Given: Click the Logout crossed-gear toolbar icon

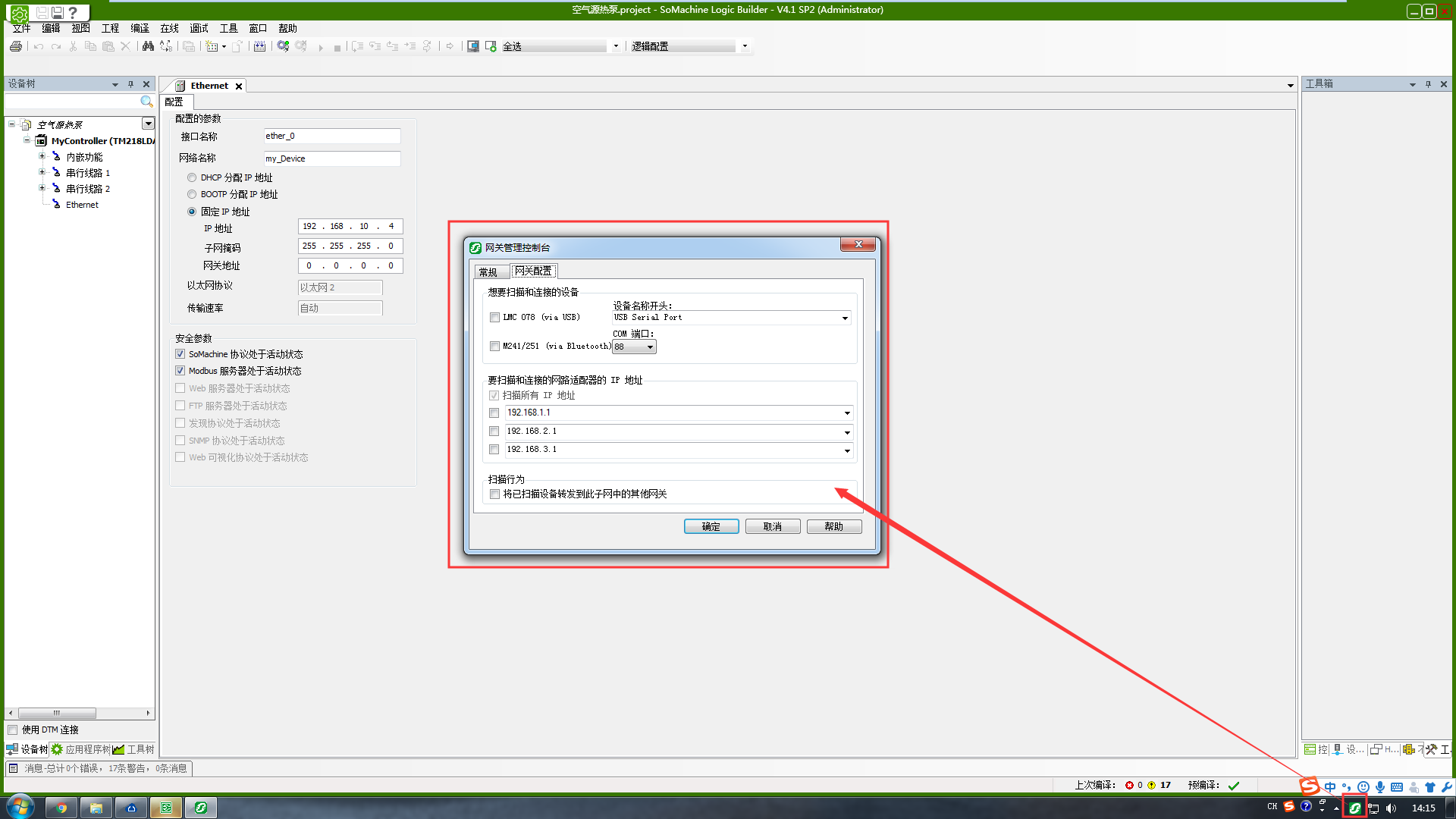Looking at the screenshot, I should pos(301,46).
